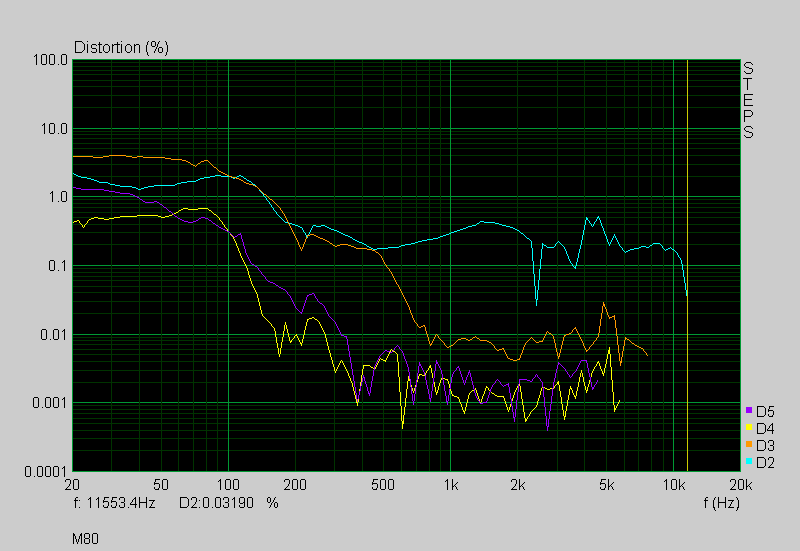The height and width of the screenshot is (551, 800).
Task: Select the D5 legend label
Action: point(765,412)
